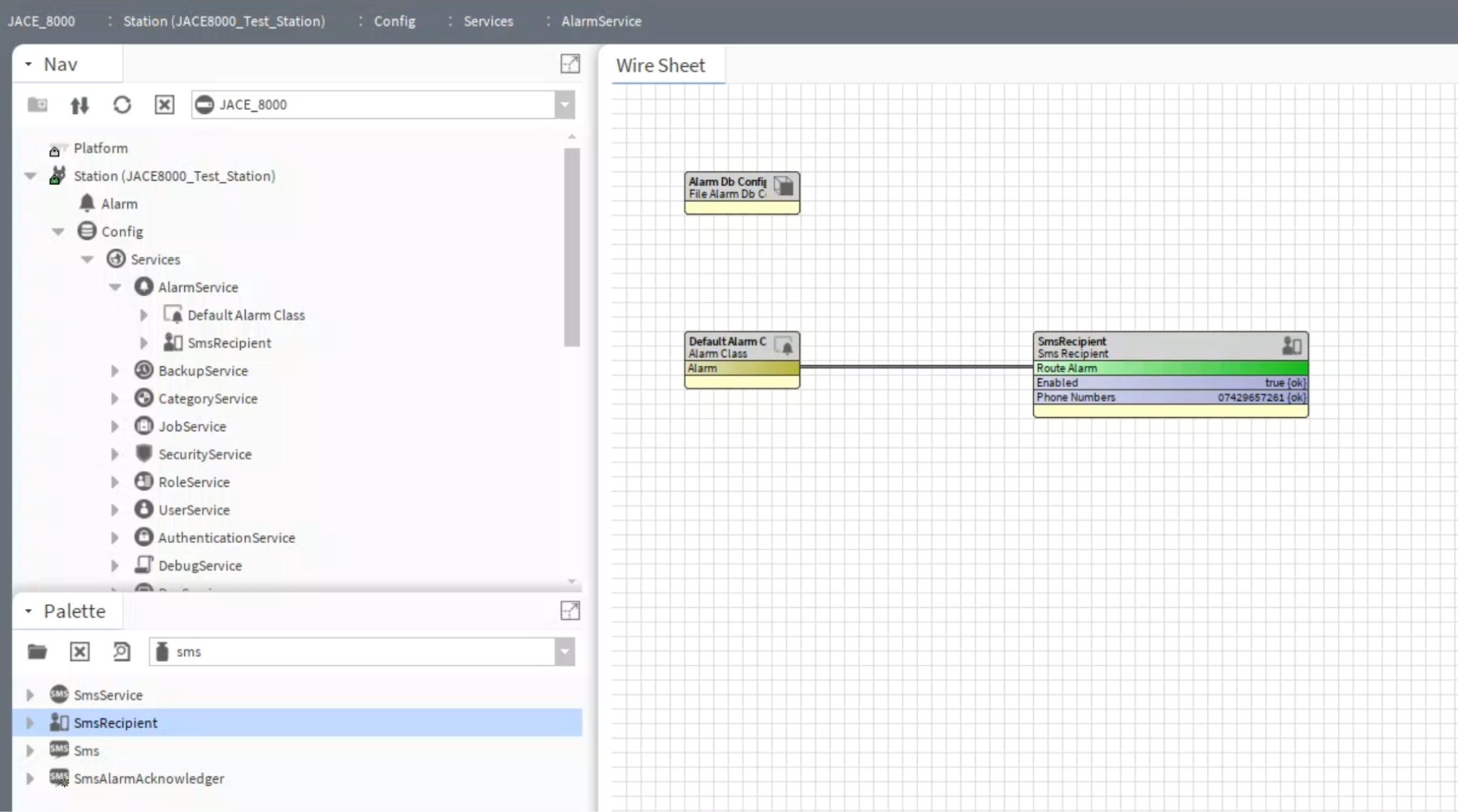The width and height of the screenshot is (1458, 812).
Task: Click the green Route Alarm slot
Action: (x=1170, y=368)
